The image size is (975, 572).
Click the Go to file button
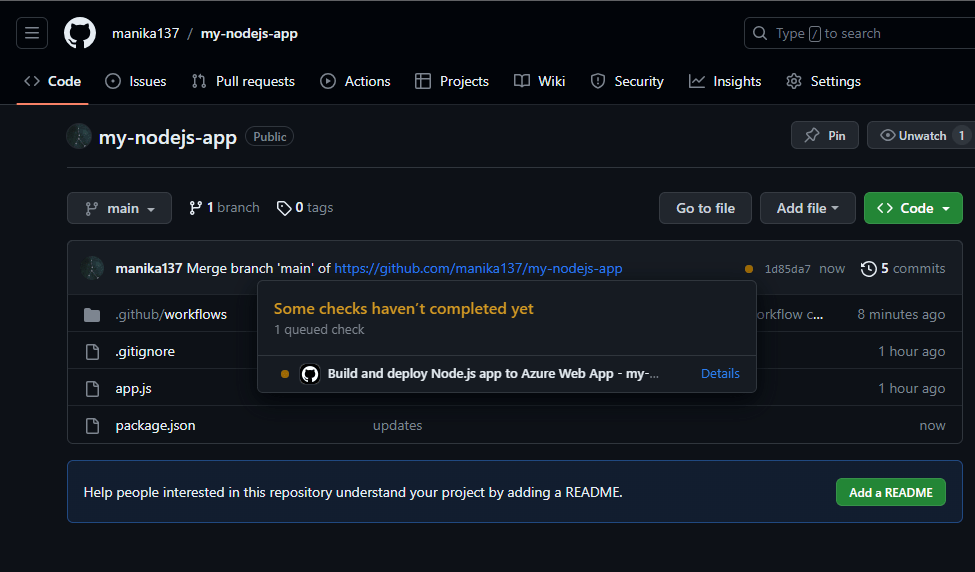pos(705,208)
